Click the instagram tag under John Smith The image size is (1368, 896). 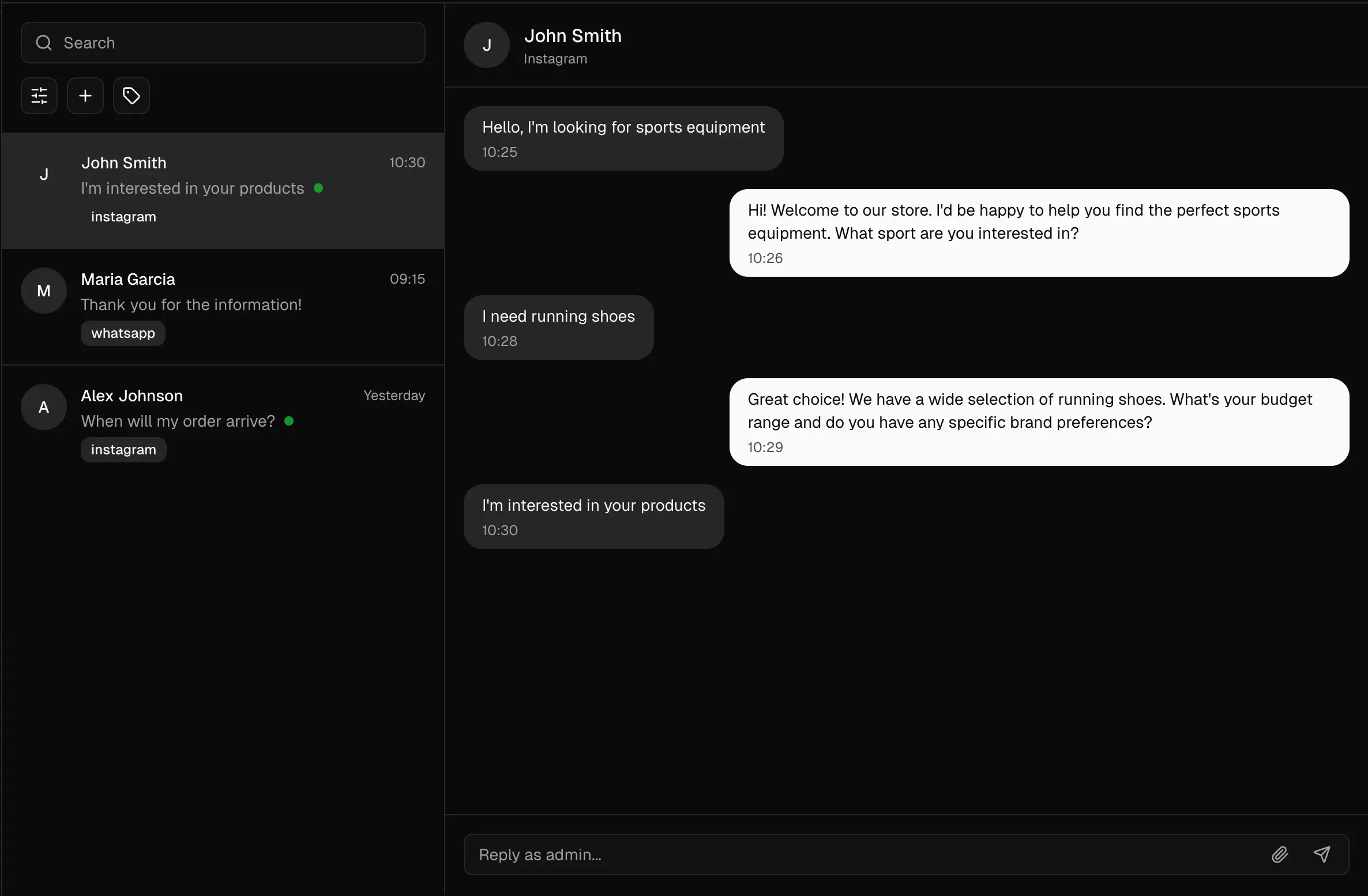coord(123,217)
